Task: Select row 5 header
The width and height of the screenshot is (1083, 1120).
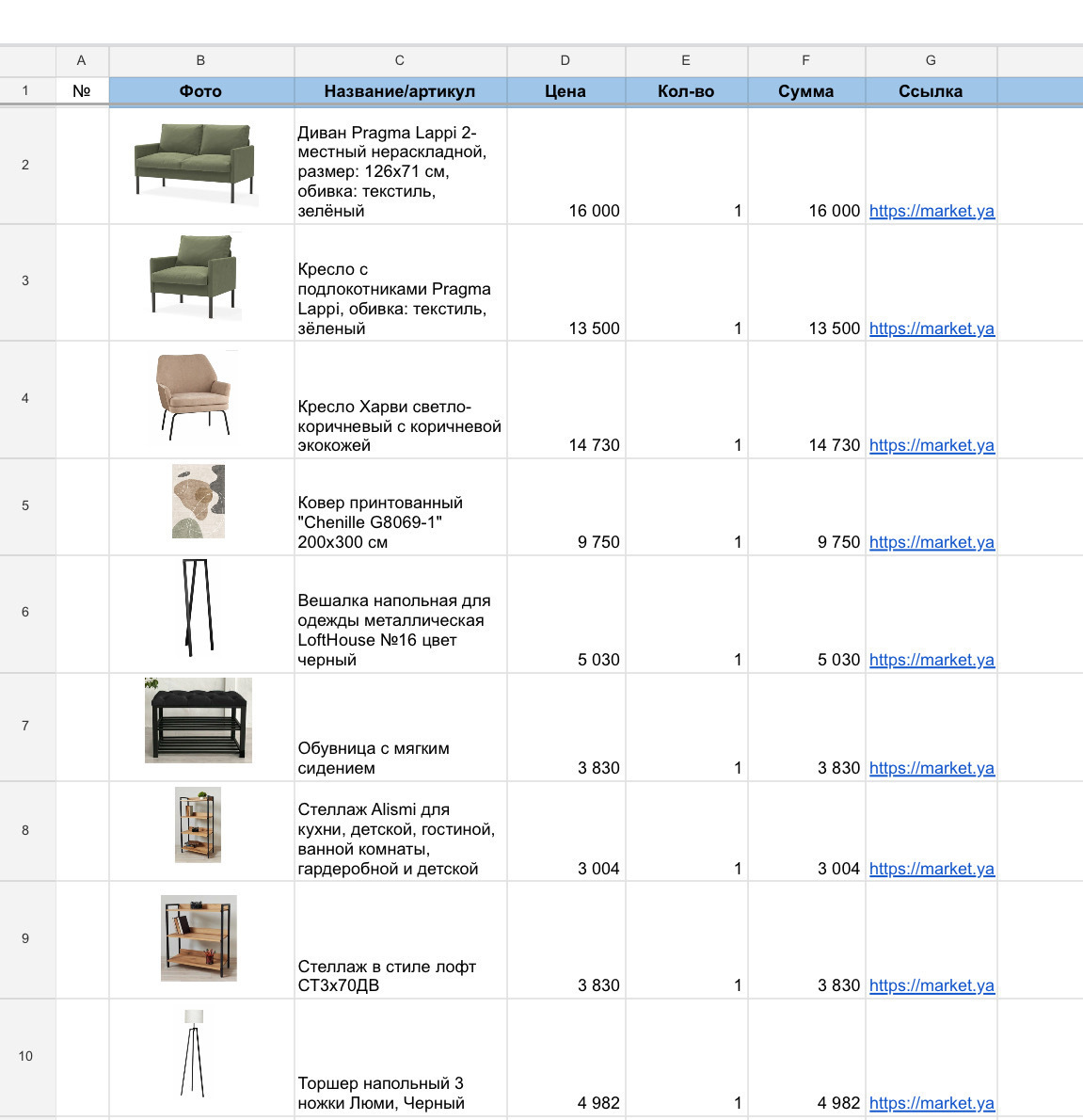Action: point(28,505)
